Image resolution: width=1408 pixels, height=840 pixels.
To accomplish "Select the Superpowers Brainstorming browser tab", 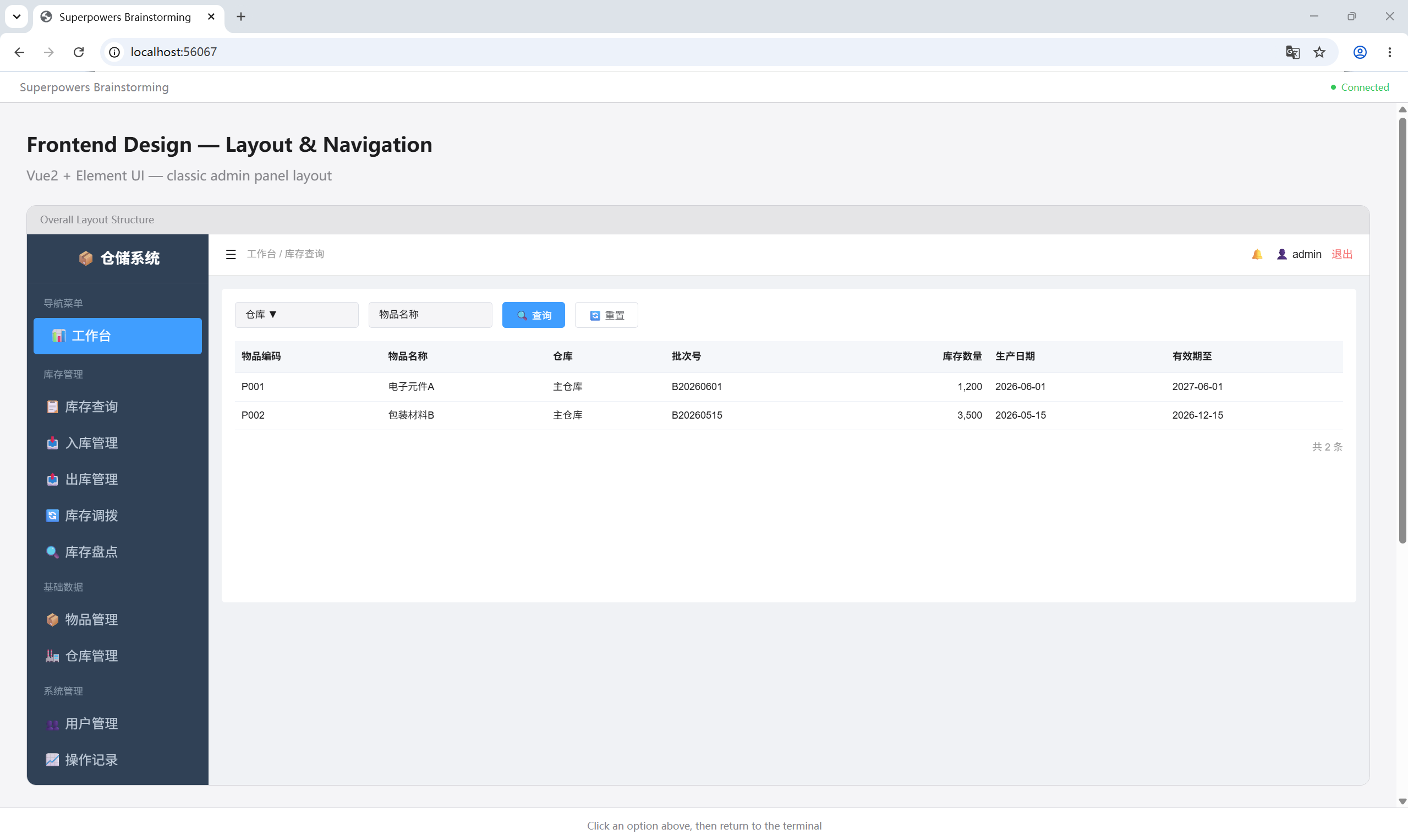I will click(x=124, y=17).
